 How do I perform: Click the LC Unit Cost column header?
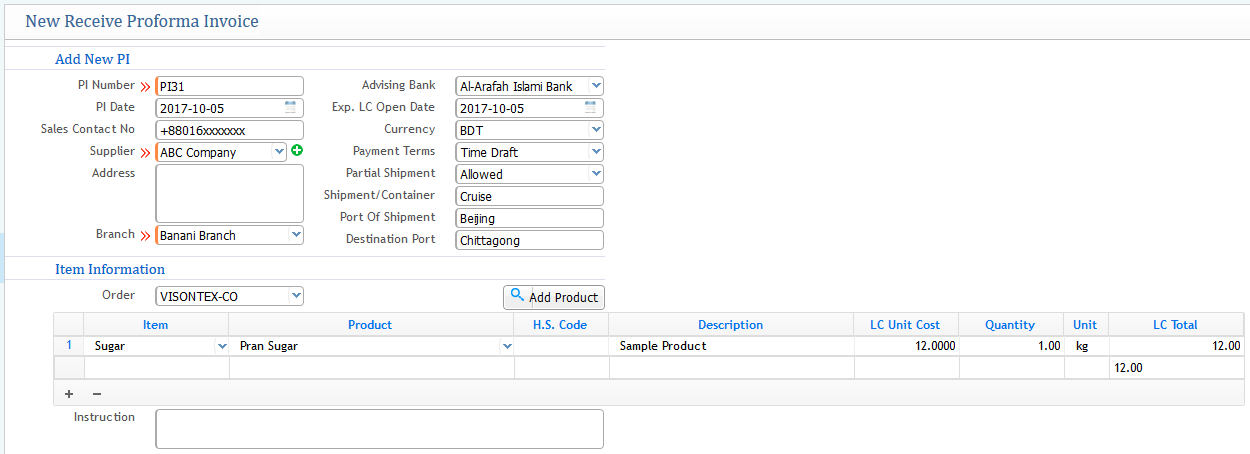906,324
